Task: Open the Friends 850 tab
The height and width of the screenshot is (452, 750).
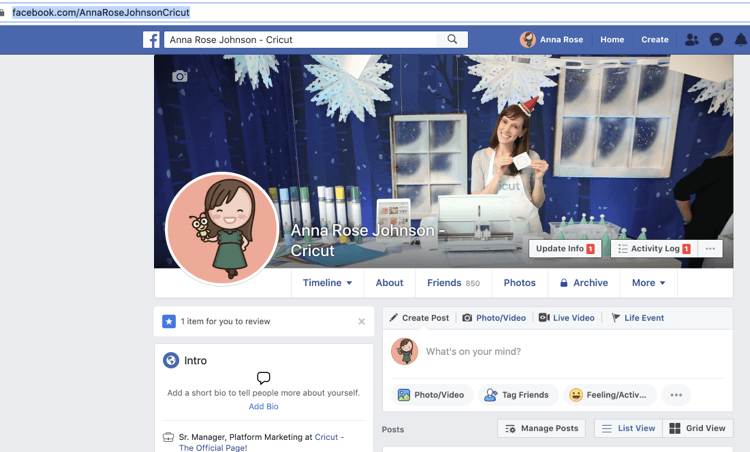Action: coord(453,283)
